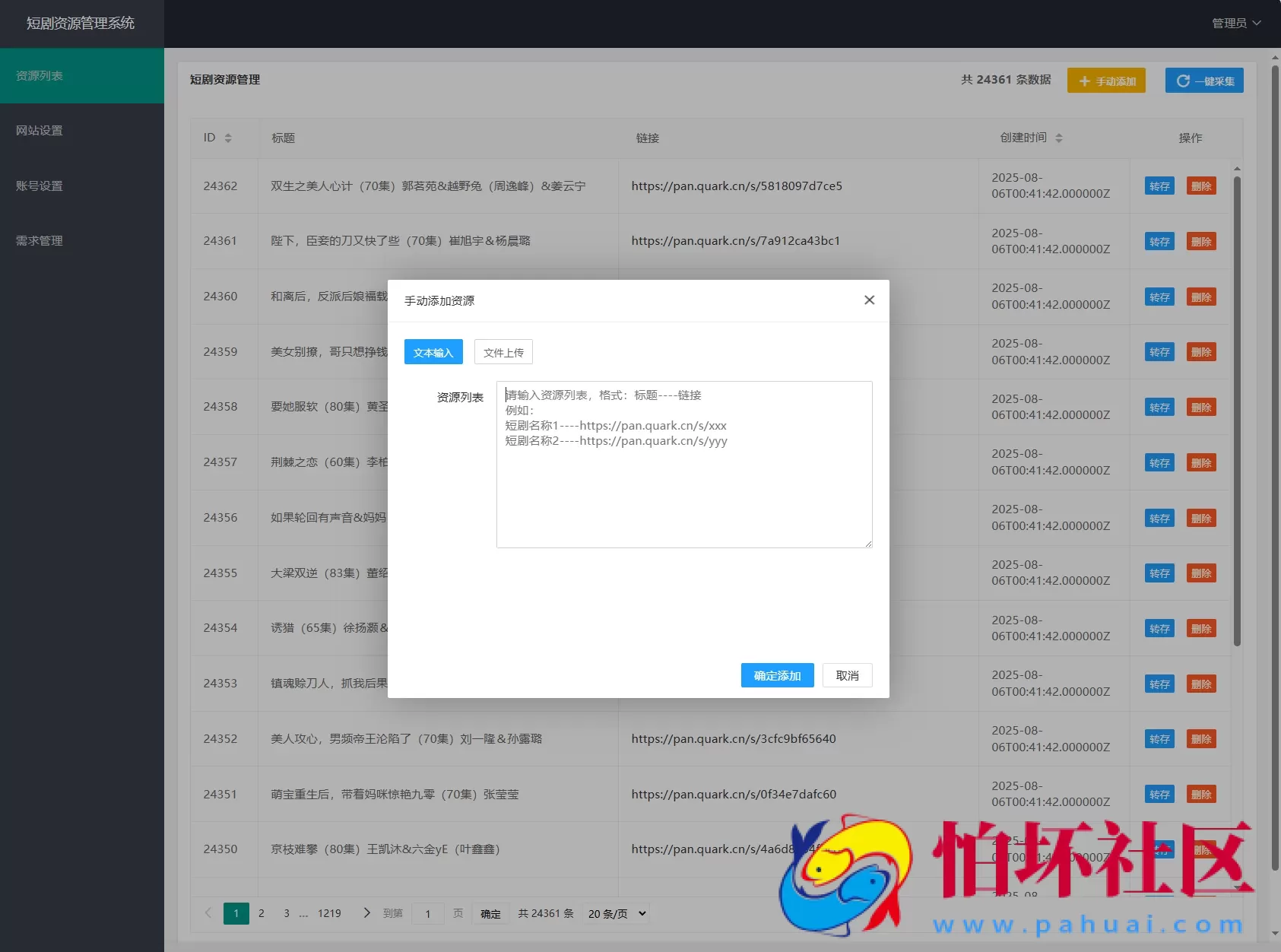This screenshot has height=952, width=1281.
Task: Open 网站设置 in the sidebar
Action: pos(38,130)
